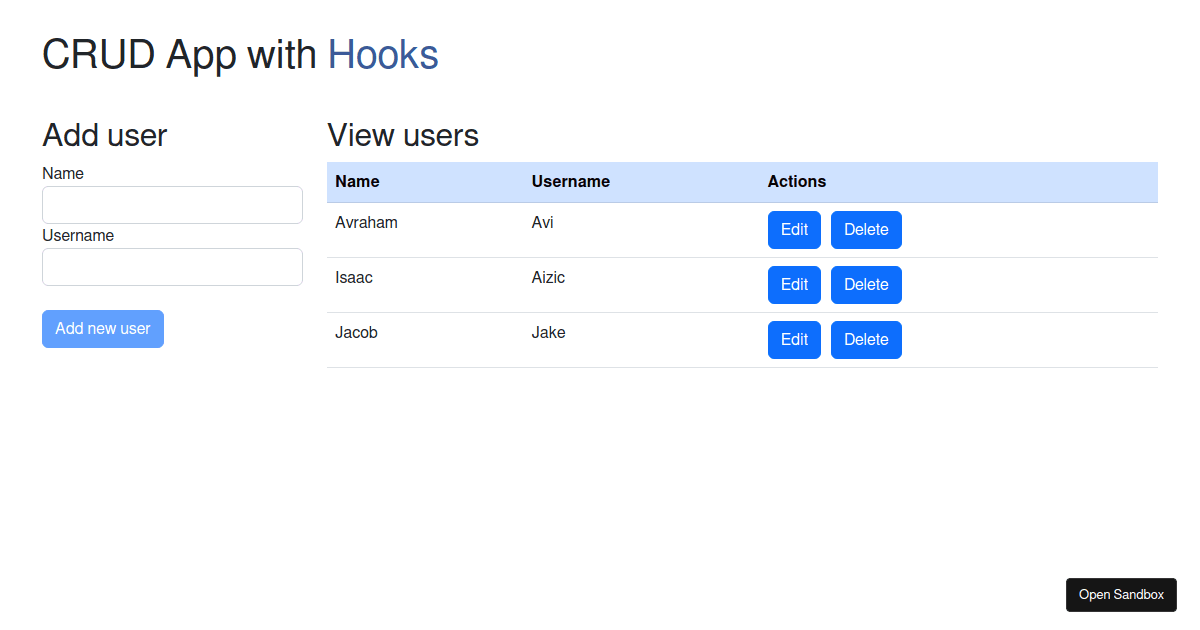Edit the user Isaac
The height and width of the screenshot is (630, 1200).
(x=793, y=284)
